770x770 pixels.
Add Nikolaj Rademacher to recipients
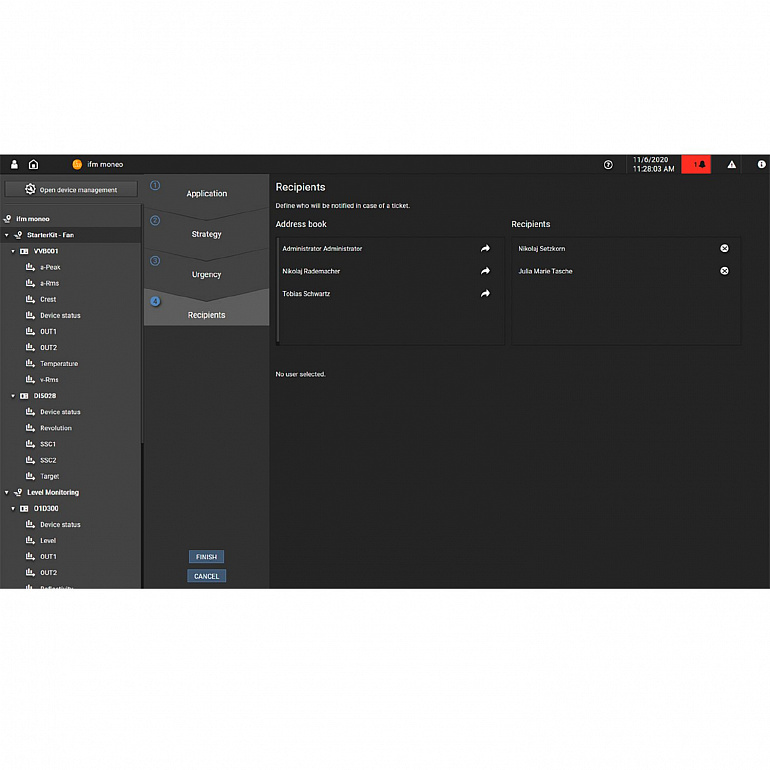[x=485, y=271]
